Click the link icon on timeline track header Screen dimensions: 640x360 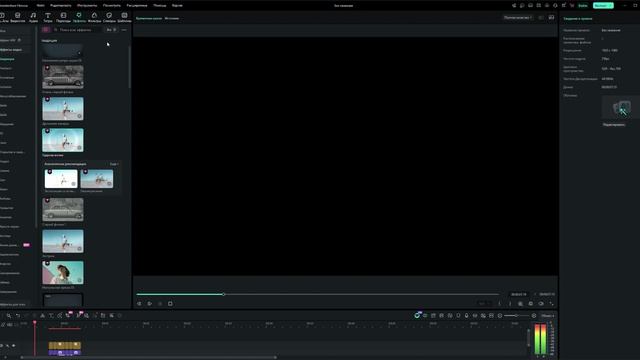click(3, 324)
